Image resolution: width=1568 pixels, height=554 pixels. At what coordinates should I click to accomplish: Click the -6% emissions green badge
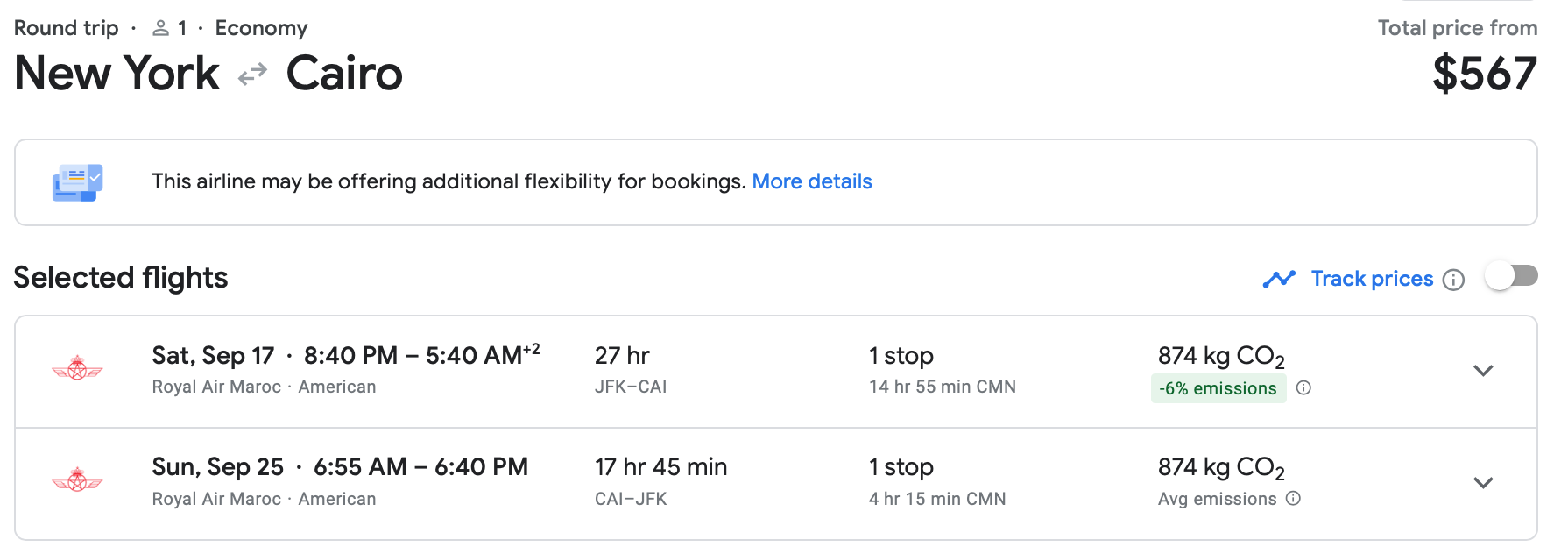1218,388
